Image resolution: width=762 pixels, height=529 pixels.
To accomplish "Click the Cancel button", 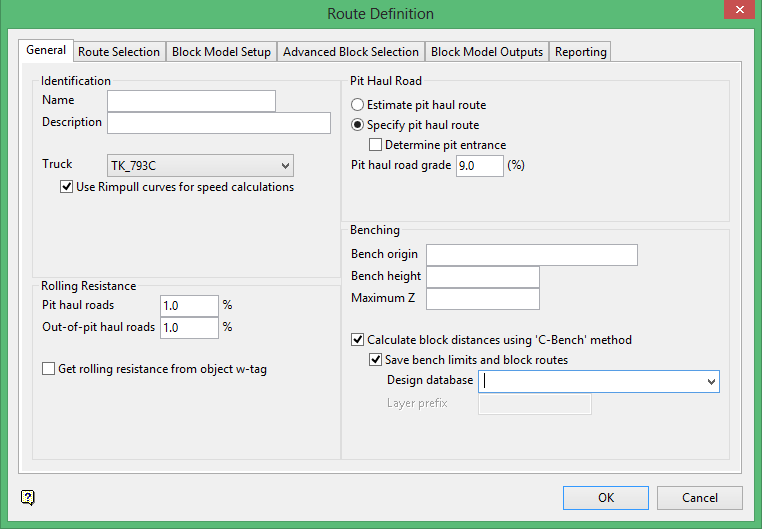I will pyautogui.click(x=700, y=498).
